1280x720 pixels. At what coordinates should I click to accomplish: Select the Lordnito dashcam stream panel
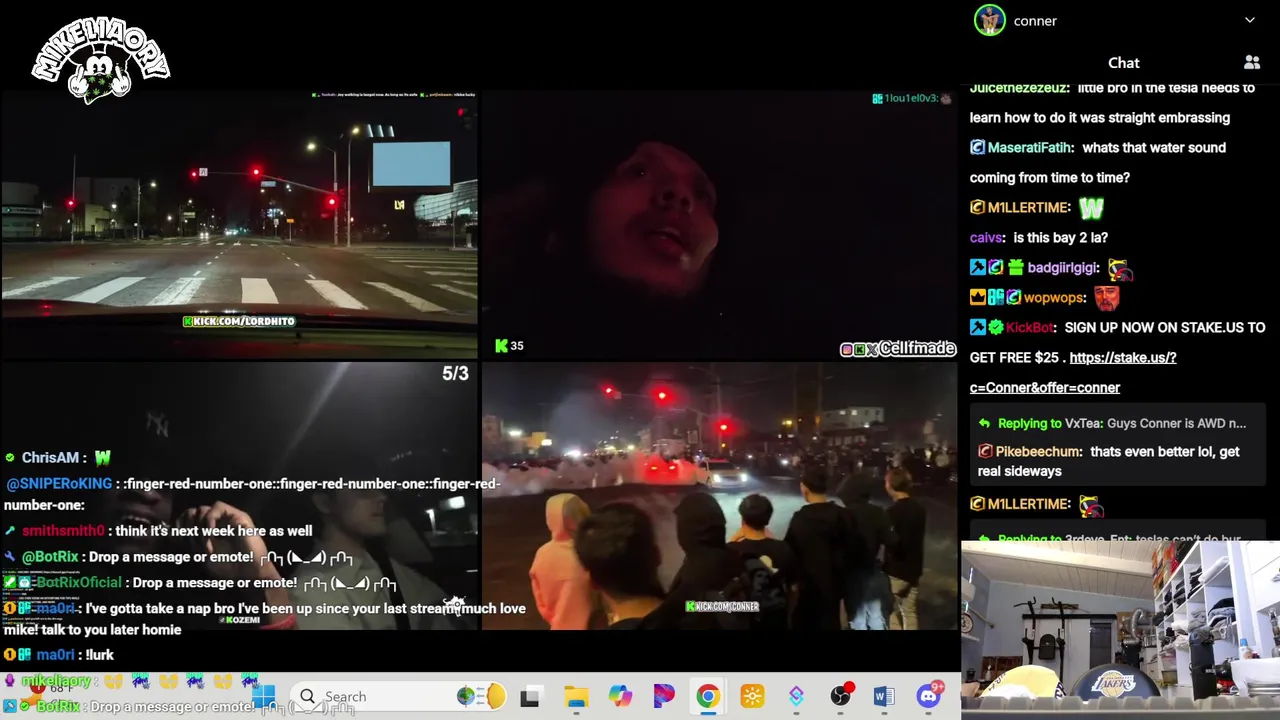point(239,223)
